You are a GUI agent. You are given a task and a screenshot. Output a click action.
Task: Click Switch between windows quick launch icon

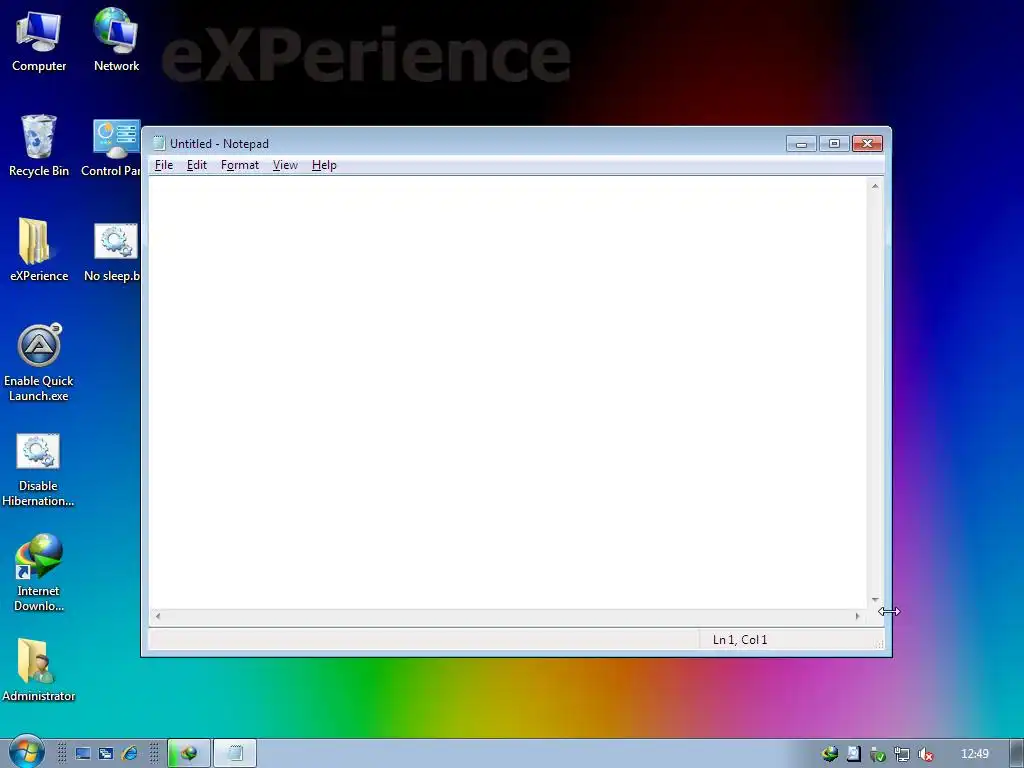click(106, 754)
